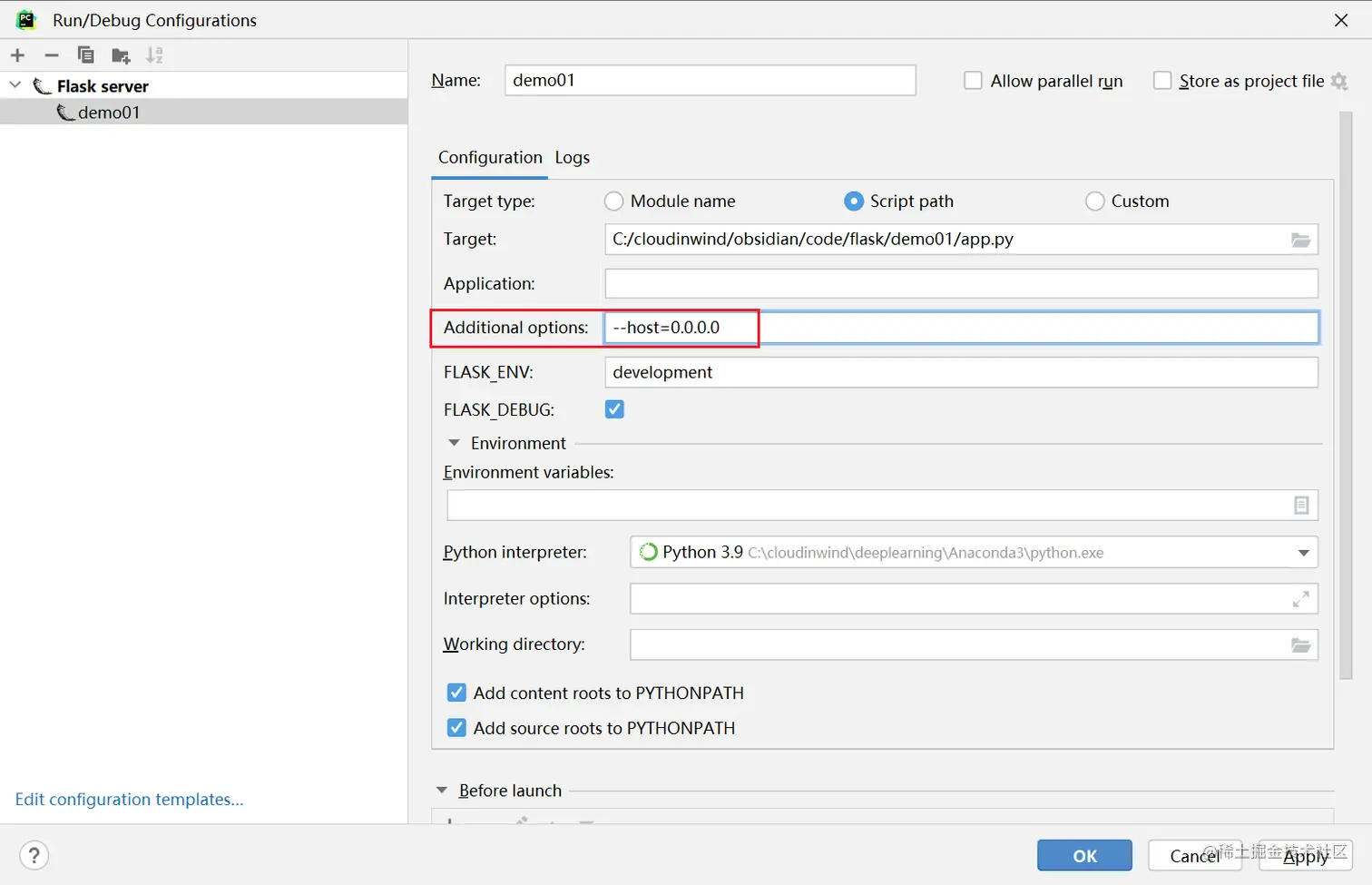
Task: Close the Run/Debug Configurations dialog
Action: tap(1341, 20)
